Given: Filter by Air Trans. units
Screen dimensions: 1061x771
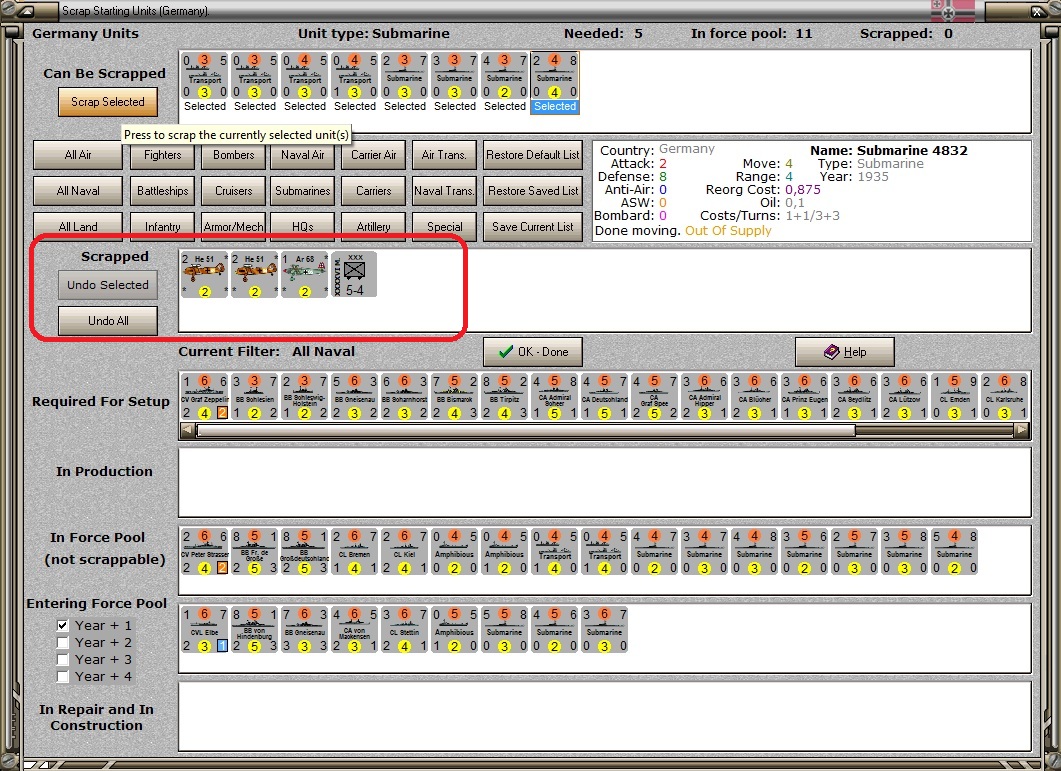Looking at the screenshot, I should [444, 155].
